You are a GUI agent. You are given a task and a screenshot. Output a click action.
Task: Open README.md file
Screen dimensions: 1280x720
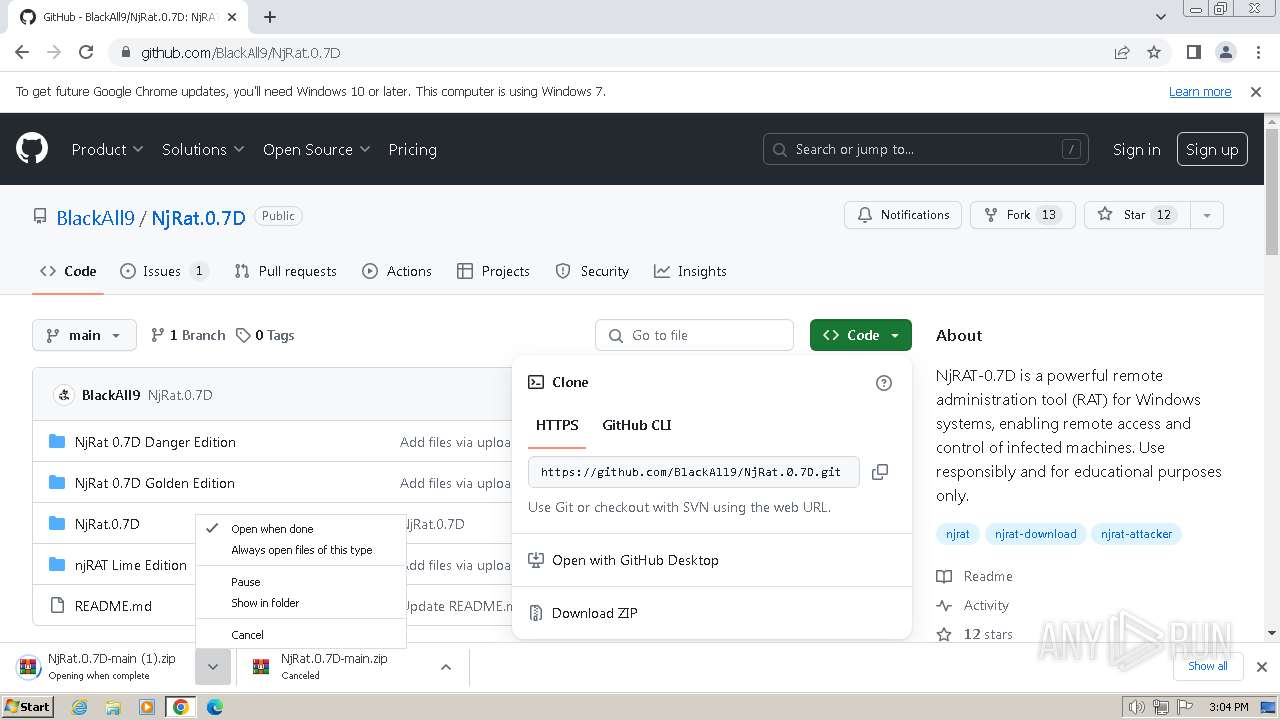(x=113, y=606)
